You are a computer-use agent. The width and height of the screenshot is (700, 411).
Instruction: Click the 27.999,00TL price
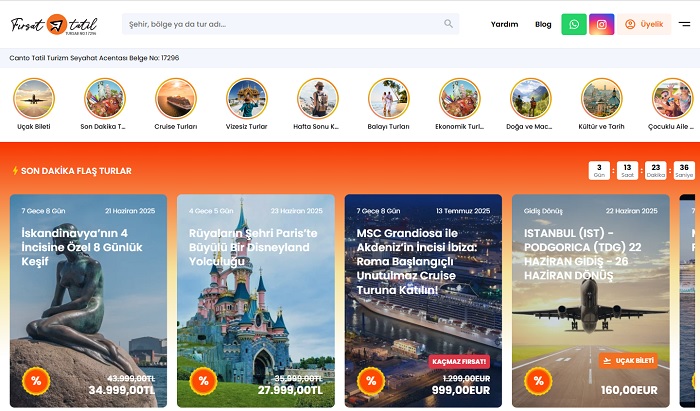[290, 390]
